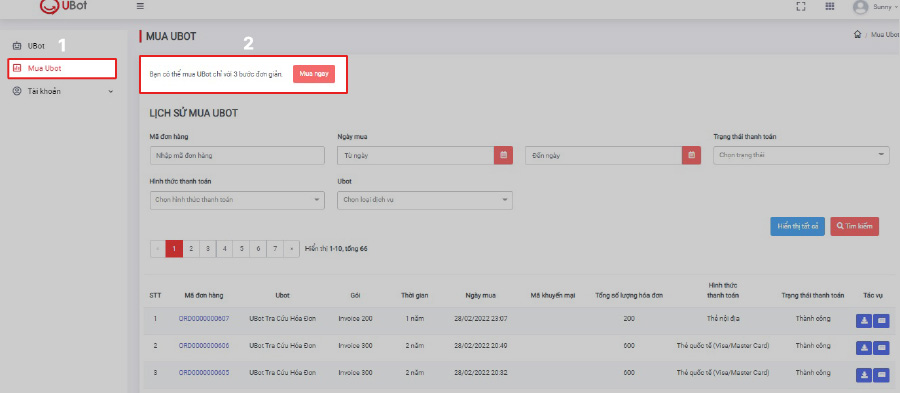Select Mua Ubot in the sidebar
This screenshot has height=393, width=900.
pyautogui.click(x=63, y=68)
